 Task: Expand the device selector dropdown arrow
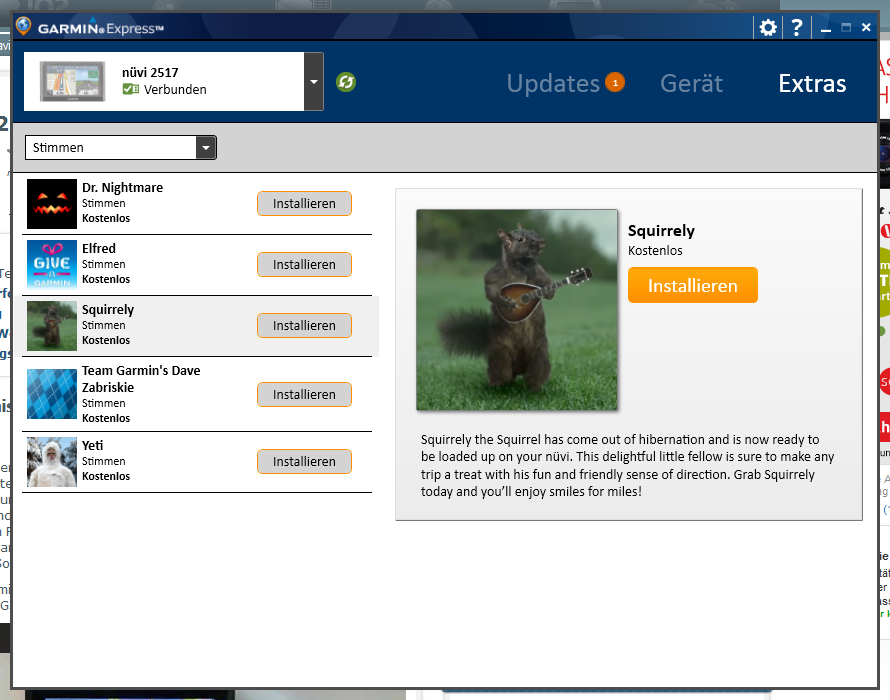pyautogui.click(x=314, y=82)
